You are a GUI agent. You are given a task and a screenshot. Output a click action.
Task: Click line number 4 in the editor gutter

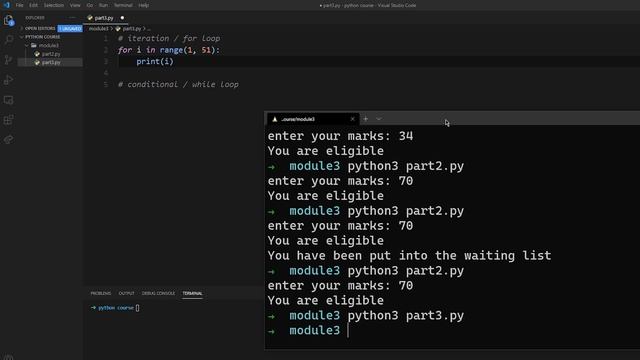pyautogui.click(x=106, y=73)
